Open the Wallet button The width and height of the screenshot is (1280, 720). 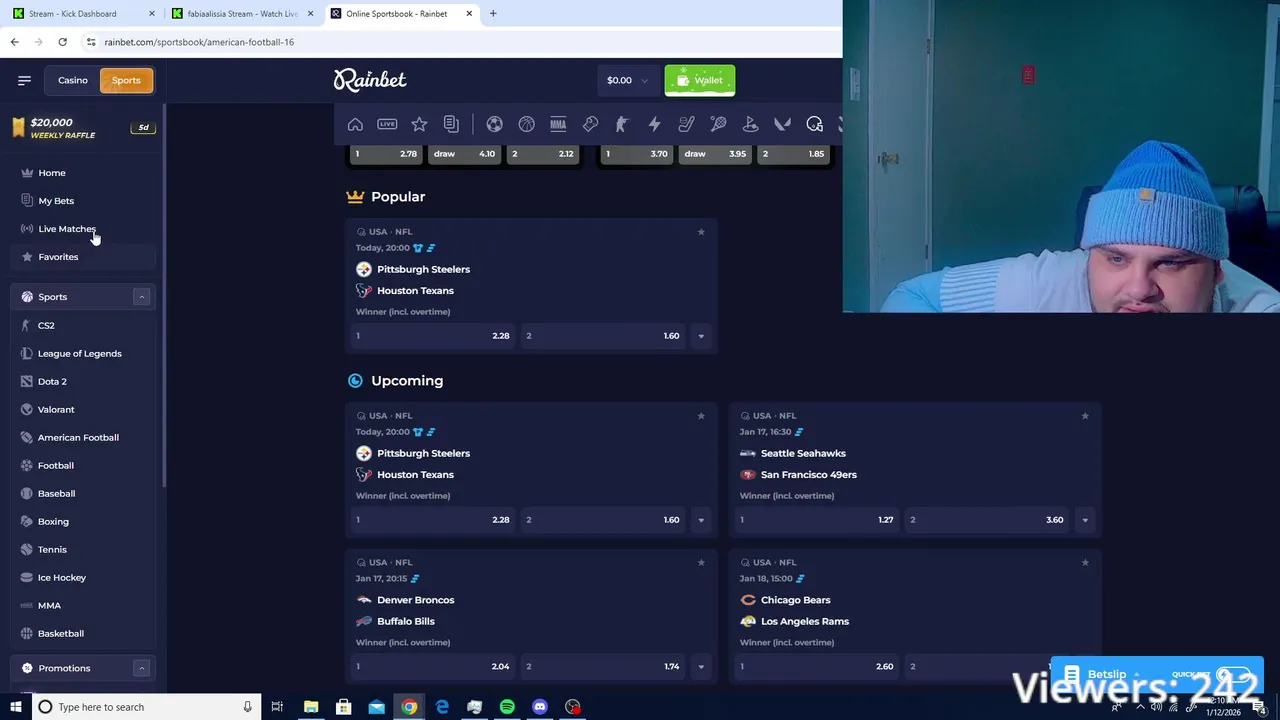tap(700, 80)
